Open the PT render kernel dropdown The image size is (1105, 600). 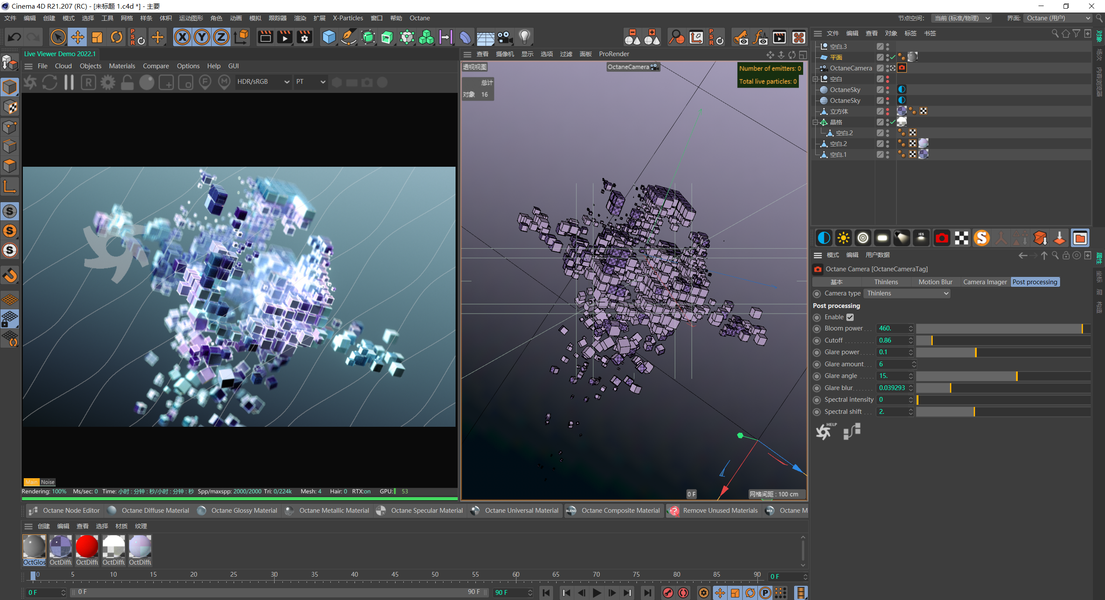tap(310, 82)
